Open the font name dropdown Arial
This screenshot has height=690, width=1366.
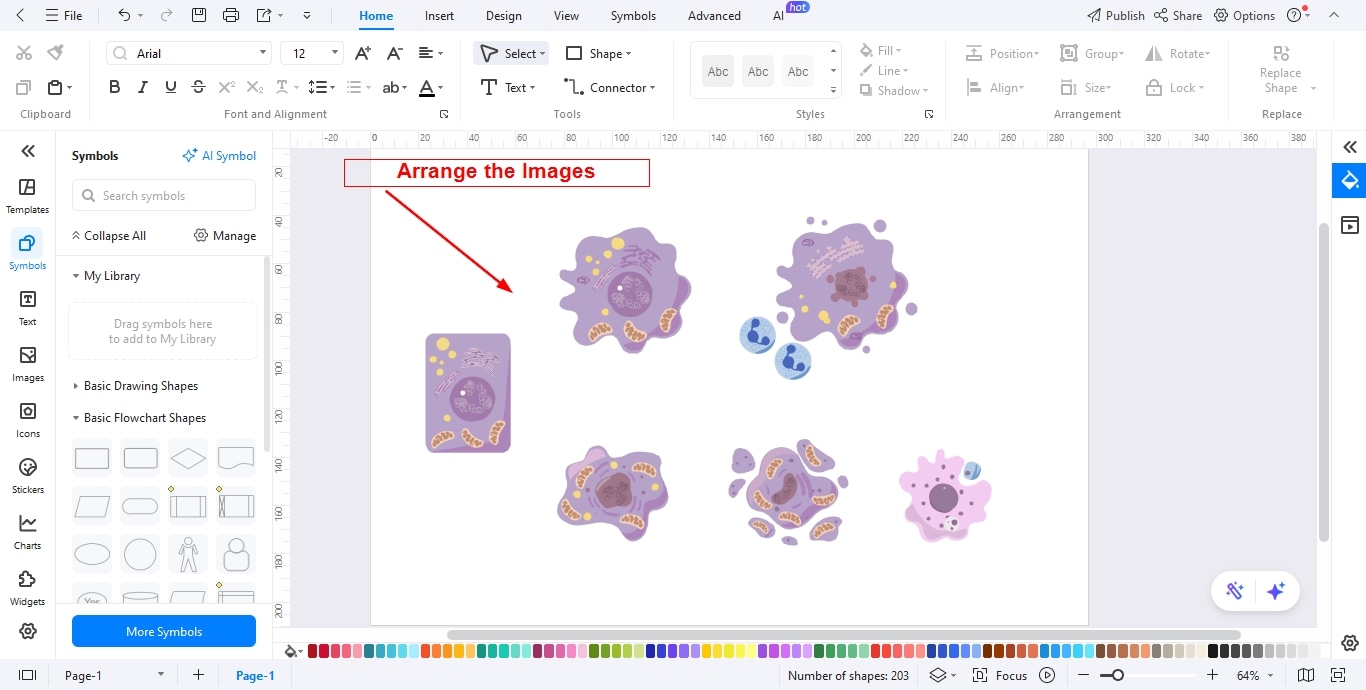[x=264, y=54]
